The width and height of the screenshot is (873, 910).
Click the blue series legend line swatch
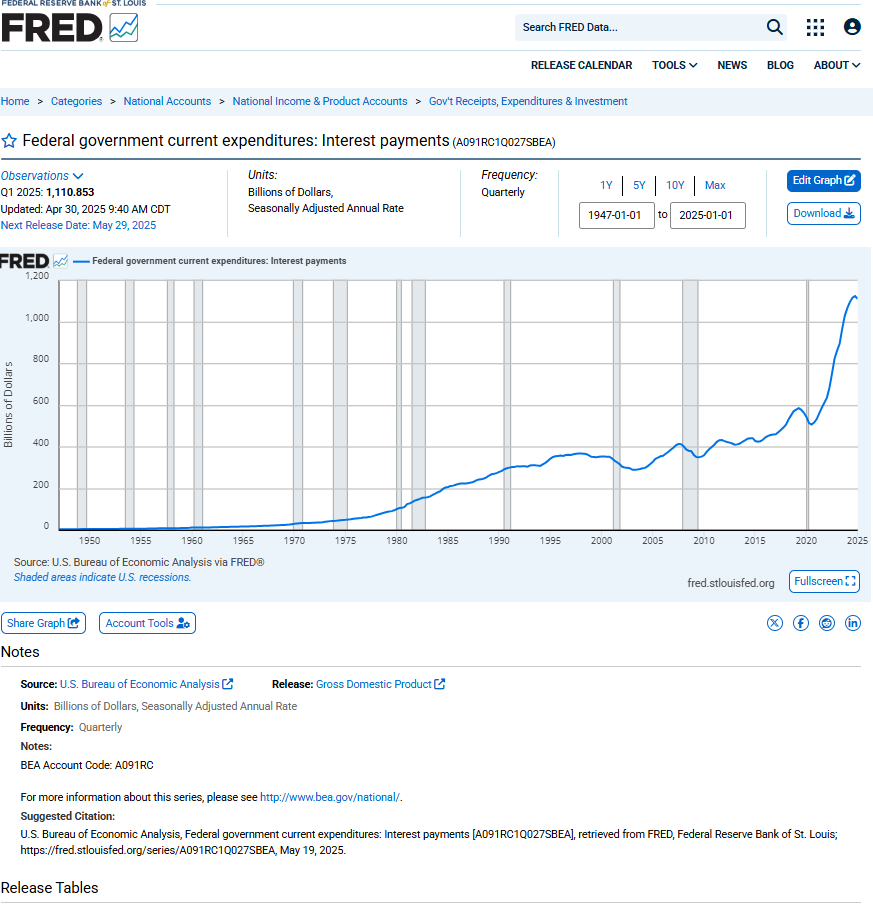pyautogui.click(x=81, y=262)
